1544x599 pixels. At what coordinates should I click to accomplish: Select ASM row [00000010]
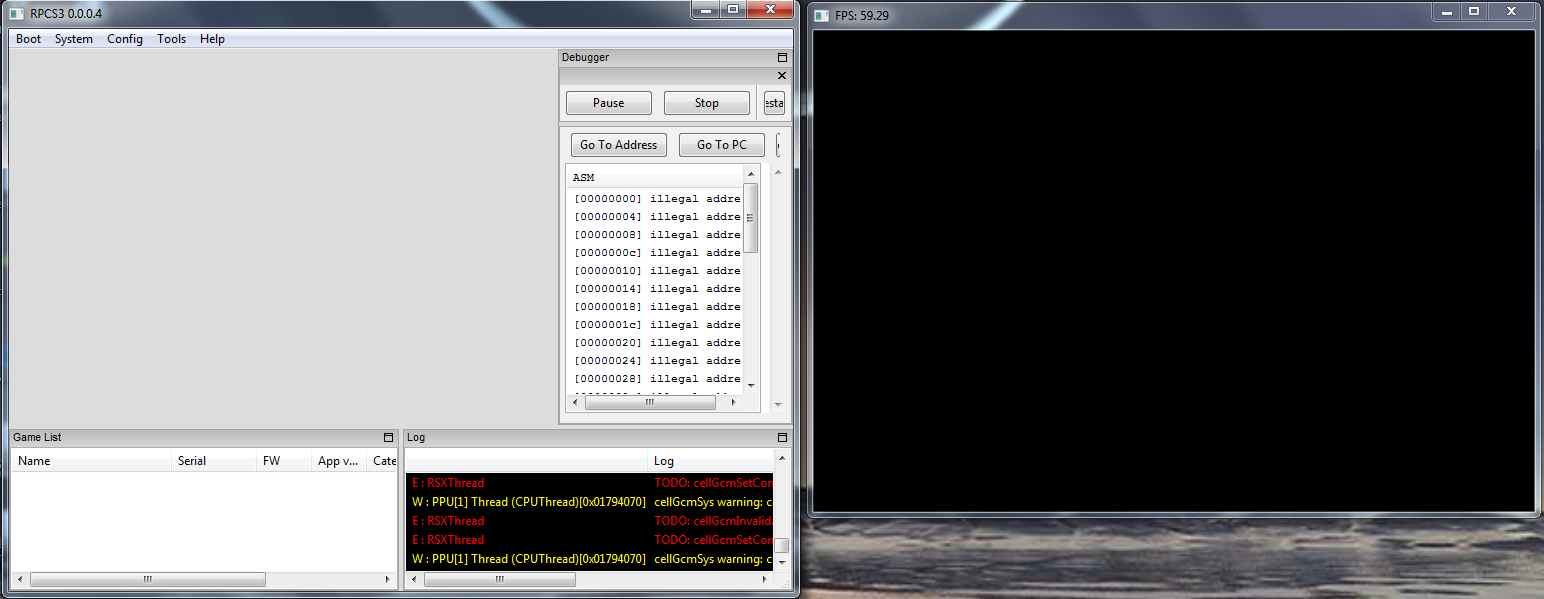(655, 271)
